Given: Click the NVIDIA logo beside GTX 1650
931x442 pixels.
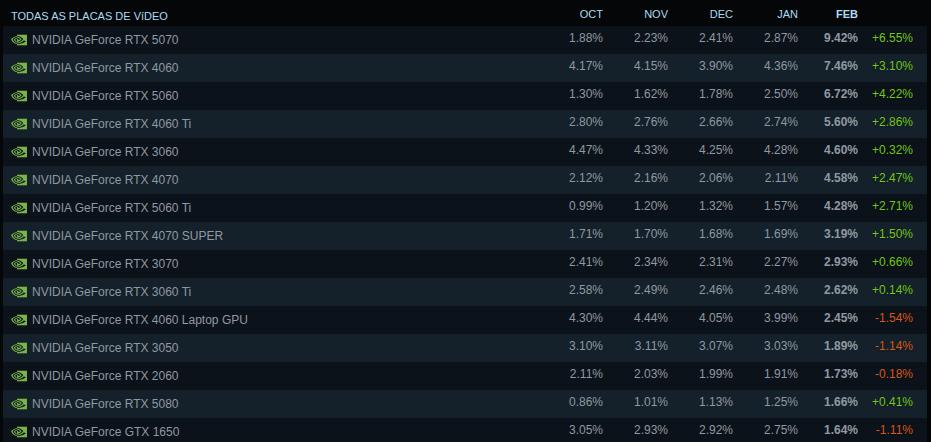Looking at the screenshot, I should tap(18, 431).
